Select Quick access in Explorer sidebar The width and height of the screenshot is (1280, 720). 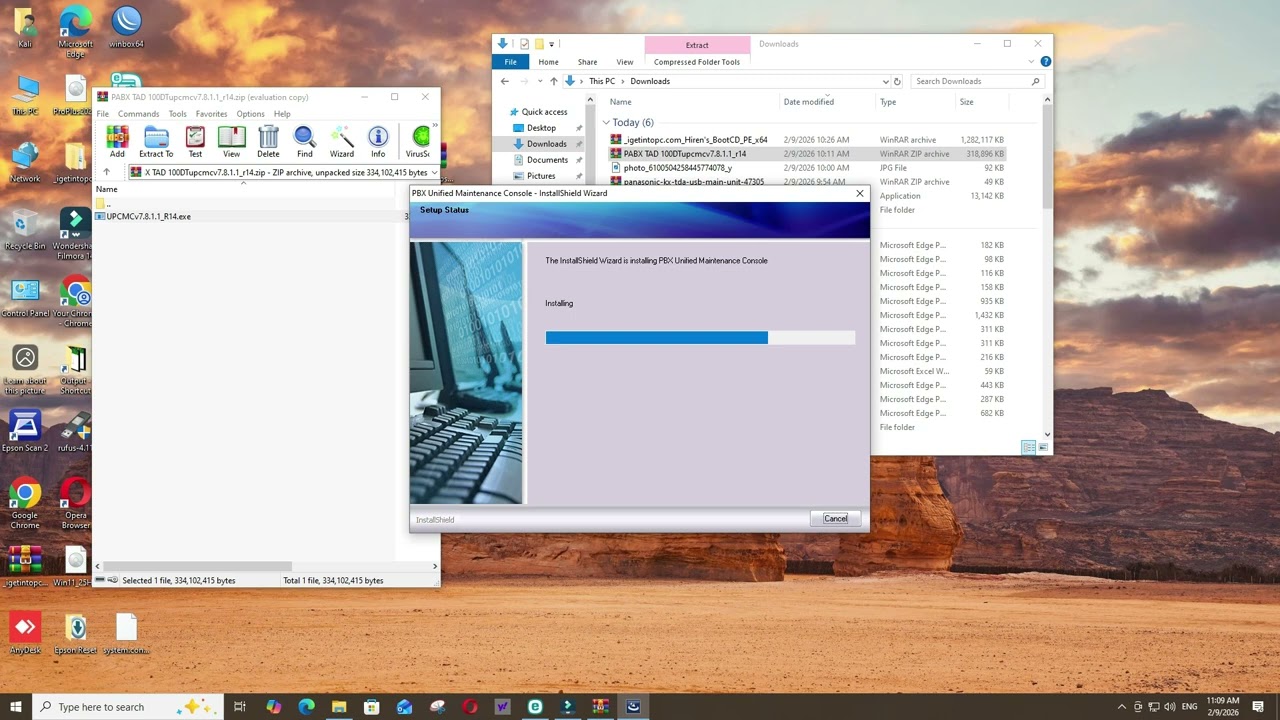(539, 112)
